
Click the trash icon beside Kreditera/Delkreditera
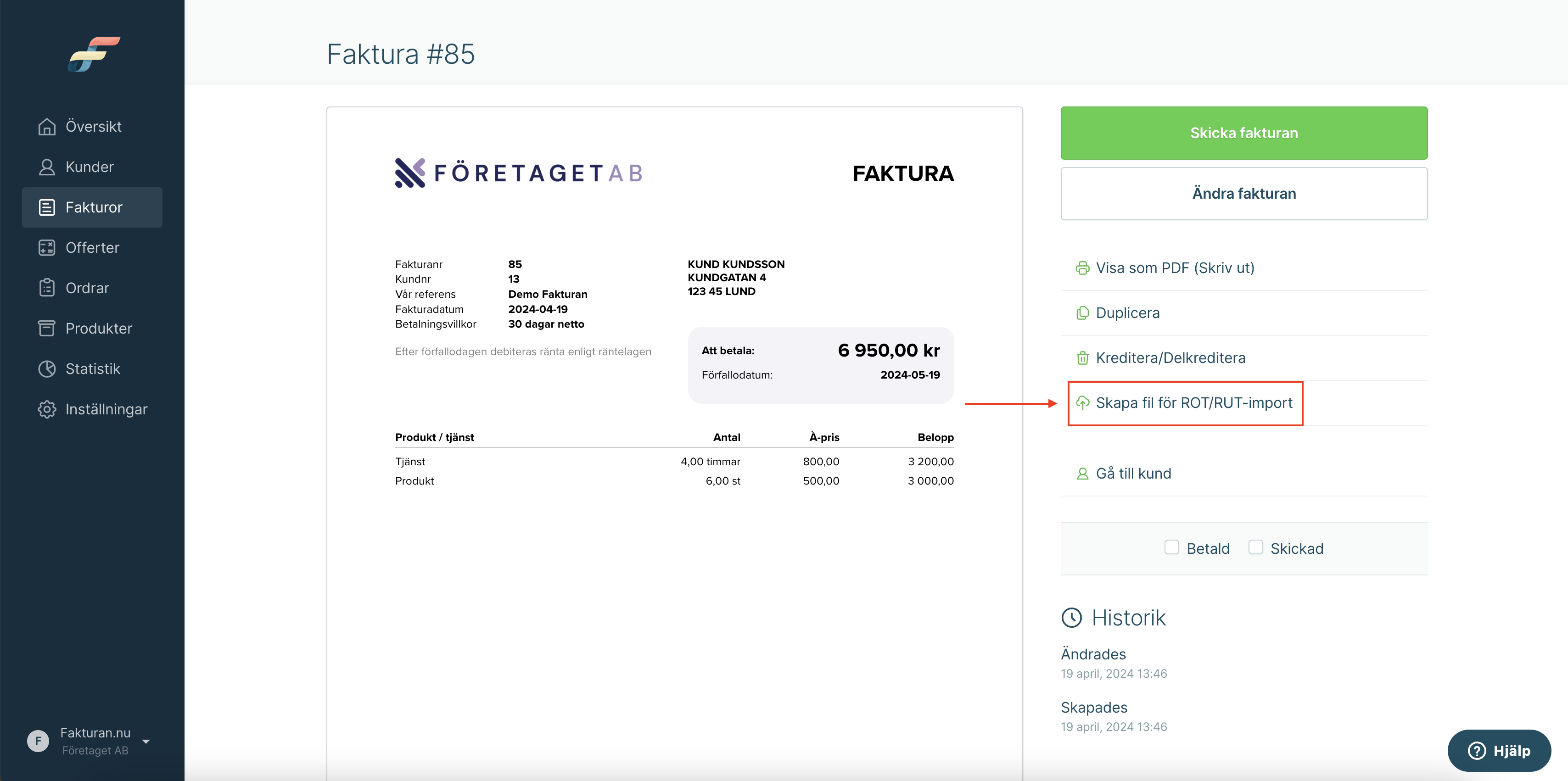click(x=1082, y=358)
